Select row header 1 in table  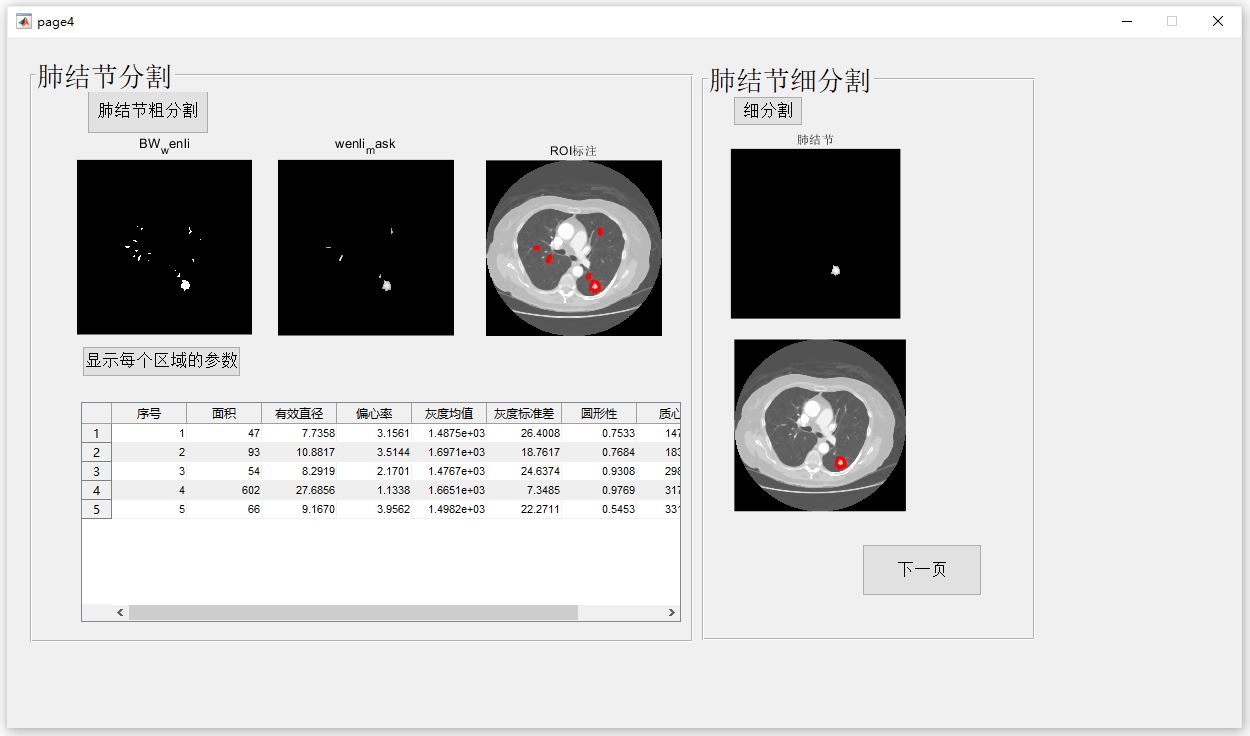pos(97,433)
